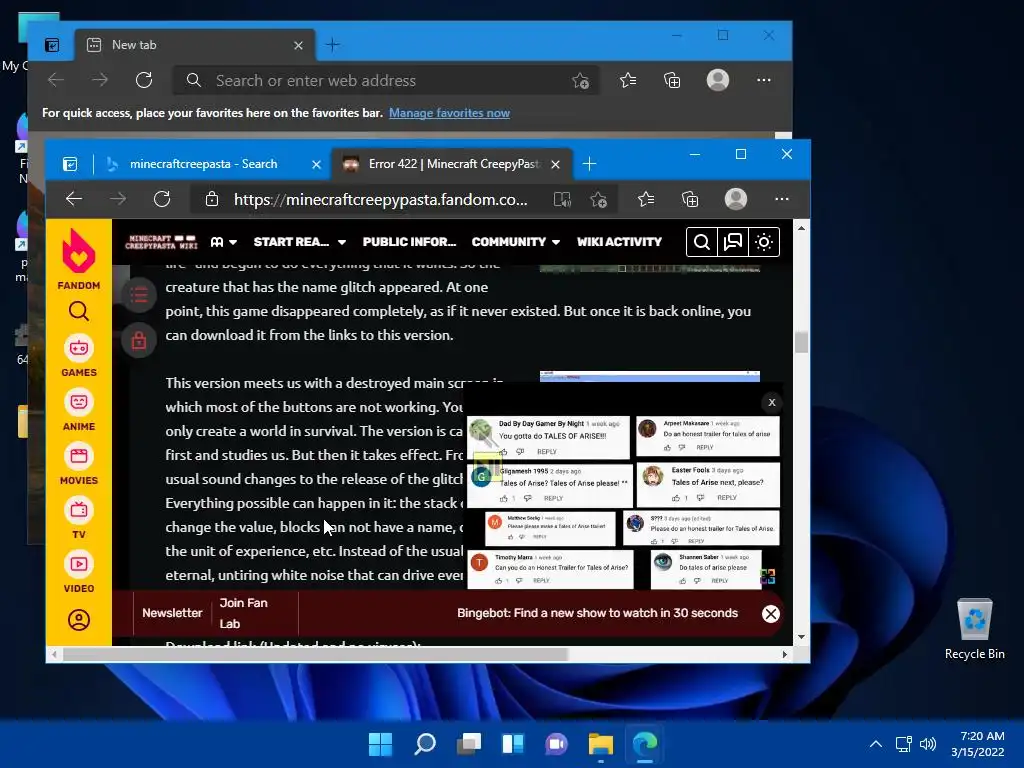Open the table of contents list button
This screenshot has width=1024, height=768.
[138, 295]
